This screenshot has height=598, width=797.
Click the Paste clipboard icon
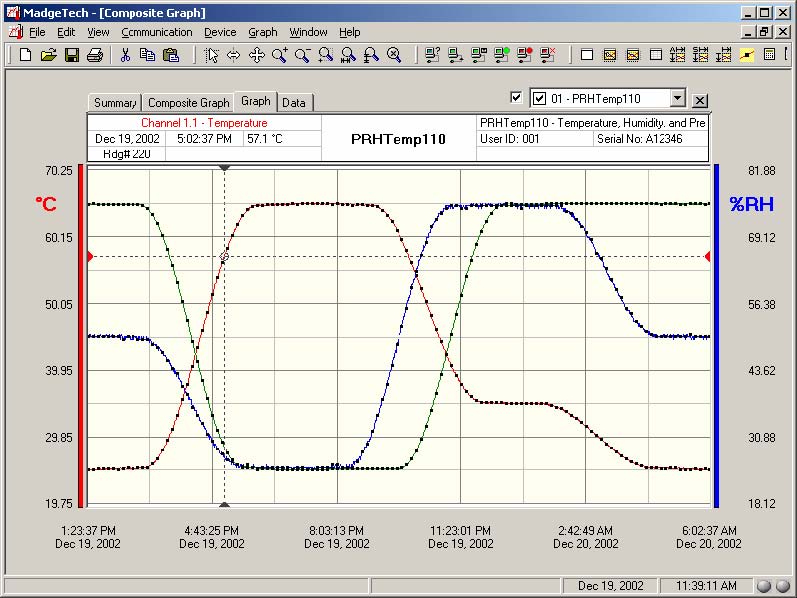coord(171,54)
